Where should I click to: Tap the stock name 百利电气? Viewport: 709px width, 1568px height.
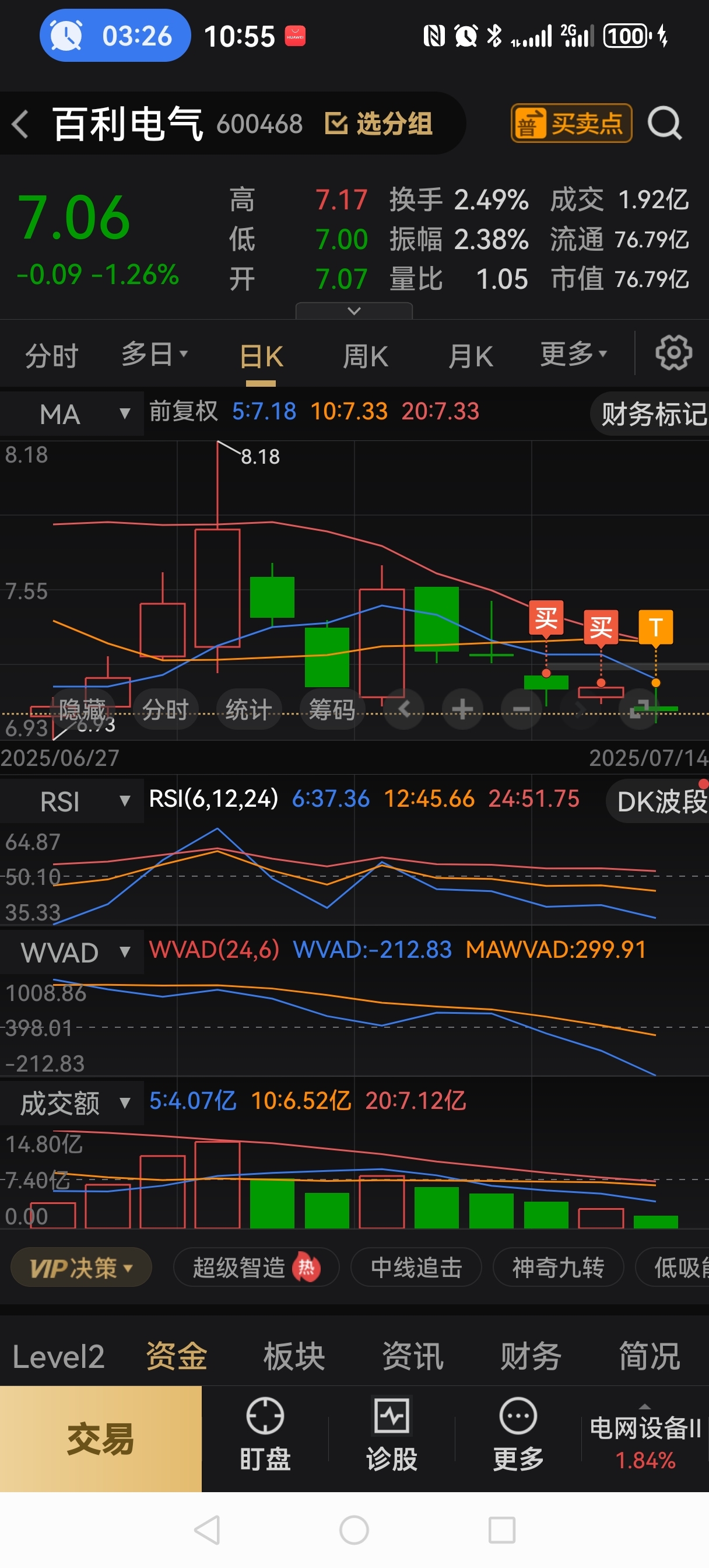pos(128,124)
